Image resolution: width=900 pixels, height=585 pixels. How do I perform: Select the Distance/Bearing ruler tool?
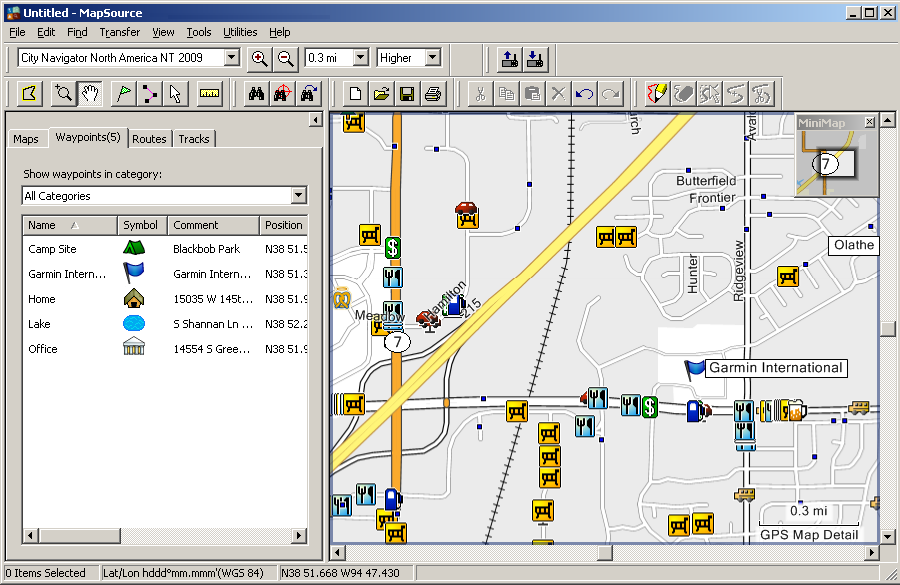pos(209,94)
